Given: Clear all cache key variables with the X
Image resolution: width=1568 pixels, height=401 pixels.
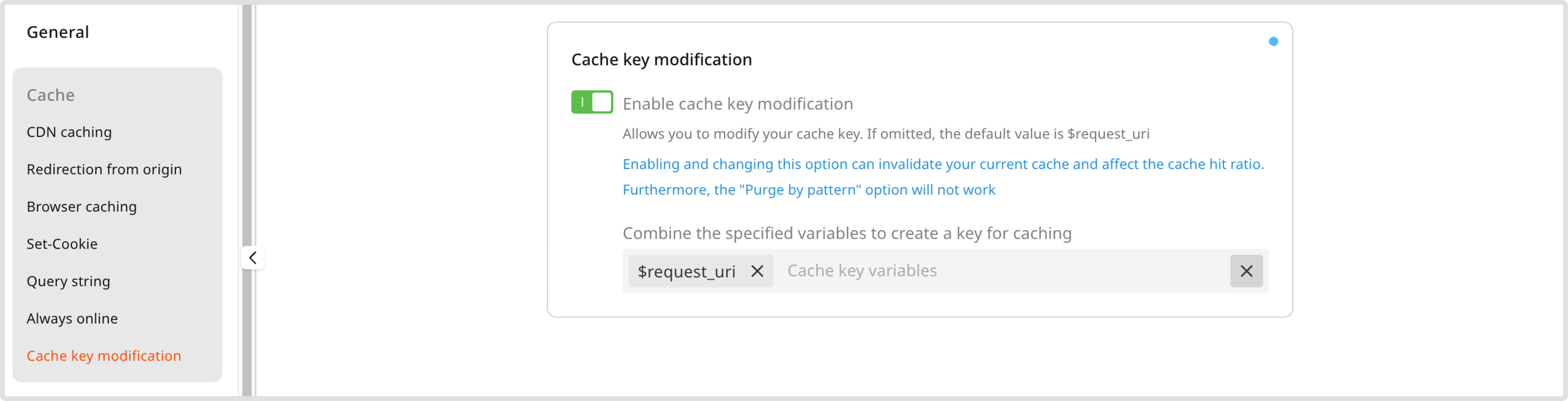Looking at the screenshot, I should coord(1246,271).
